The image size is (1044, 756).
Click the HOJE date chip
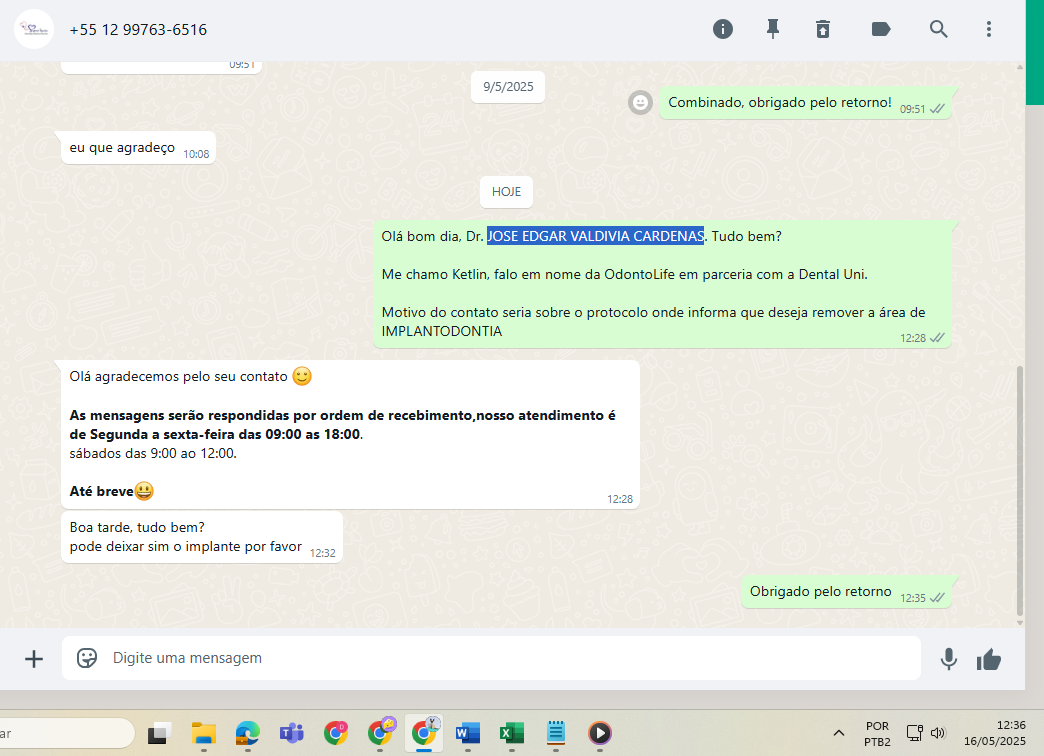[506, 192]
